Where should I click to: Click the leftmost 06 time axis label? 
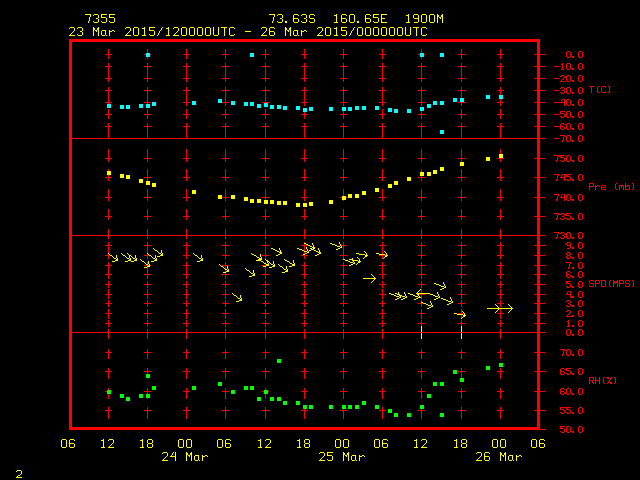point(69,444)
